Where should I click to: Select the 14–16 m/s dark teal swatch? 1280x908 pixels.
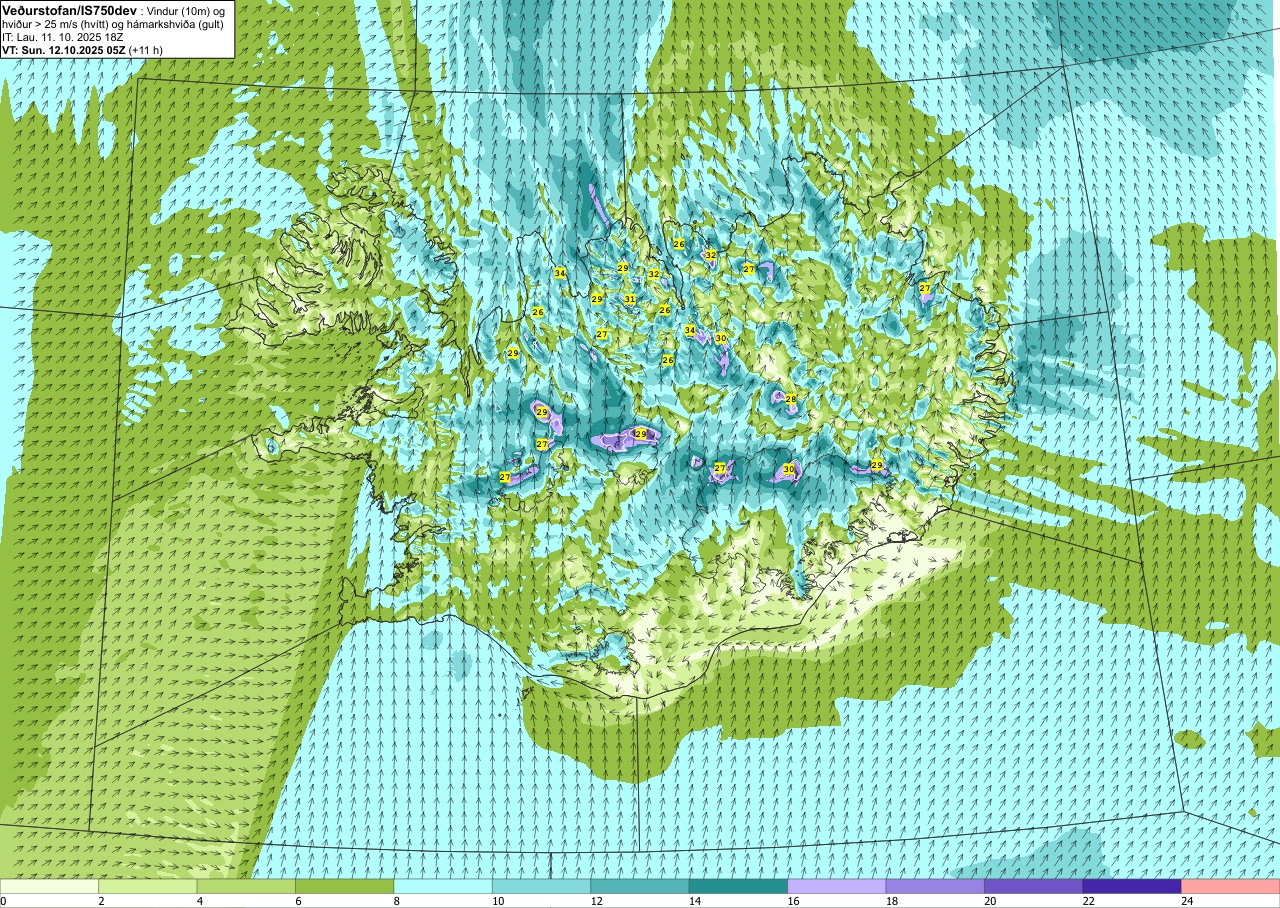[x=738, y=887]
